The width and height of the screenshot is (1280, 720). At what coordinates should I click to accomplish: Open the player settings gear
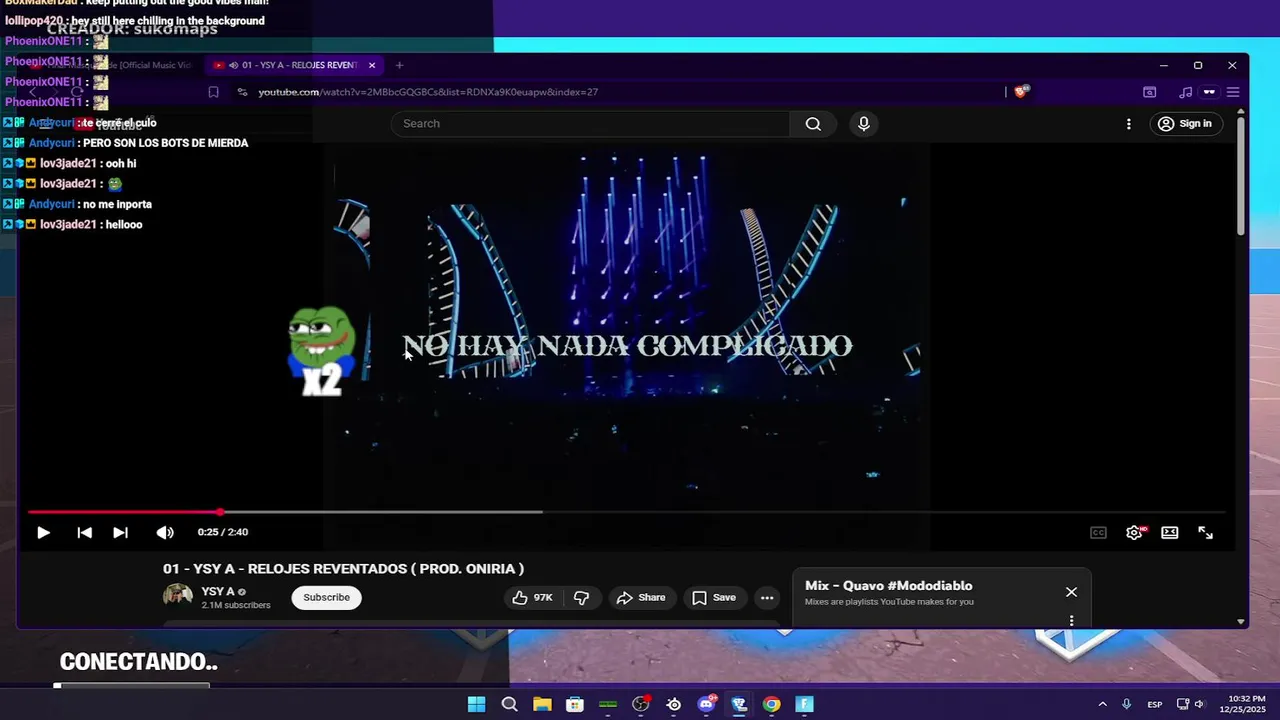tap(1134, 533)
